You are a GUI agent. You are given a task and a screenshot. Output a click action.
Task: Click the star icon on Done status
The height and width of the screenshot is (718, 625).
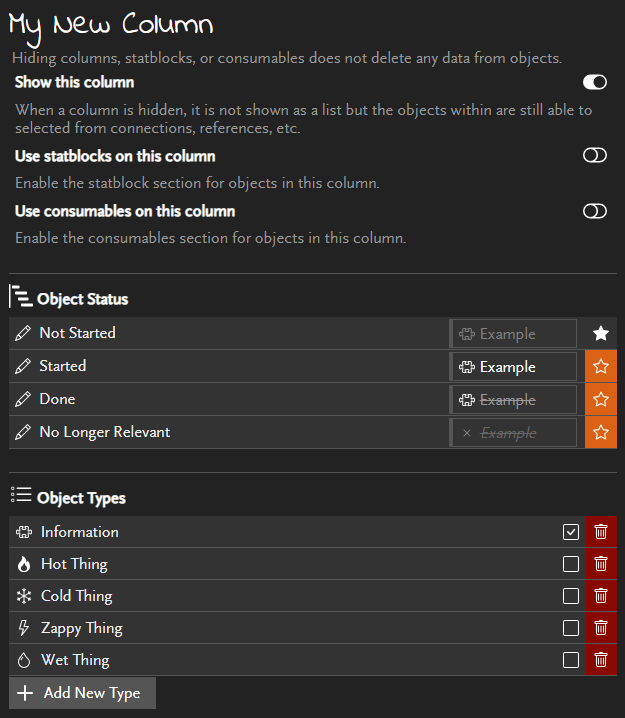pyautogui.click(x=601, y=399)
